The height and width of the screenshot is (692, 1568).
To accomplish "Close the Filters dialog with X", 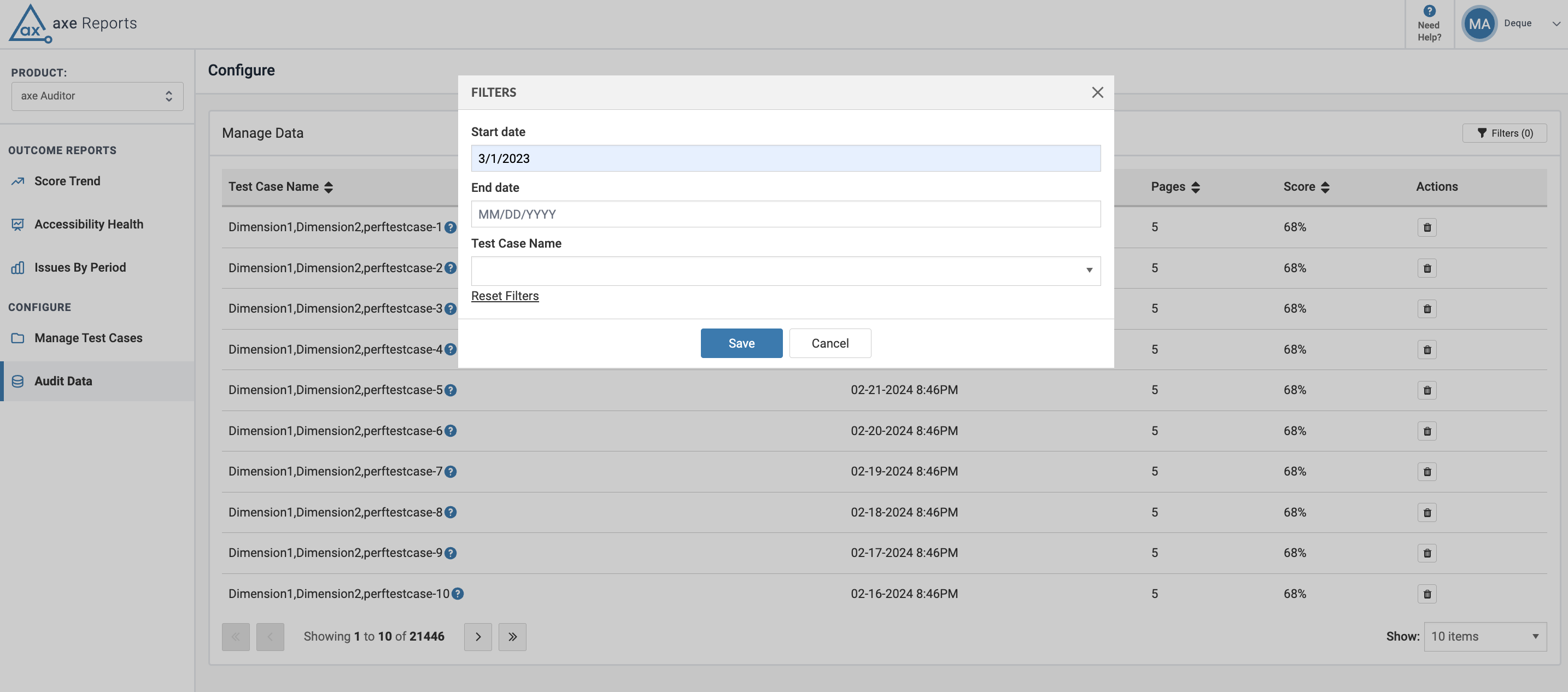I will coord(1097,92).
